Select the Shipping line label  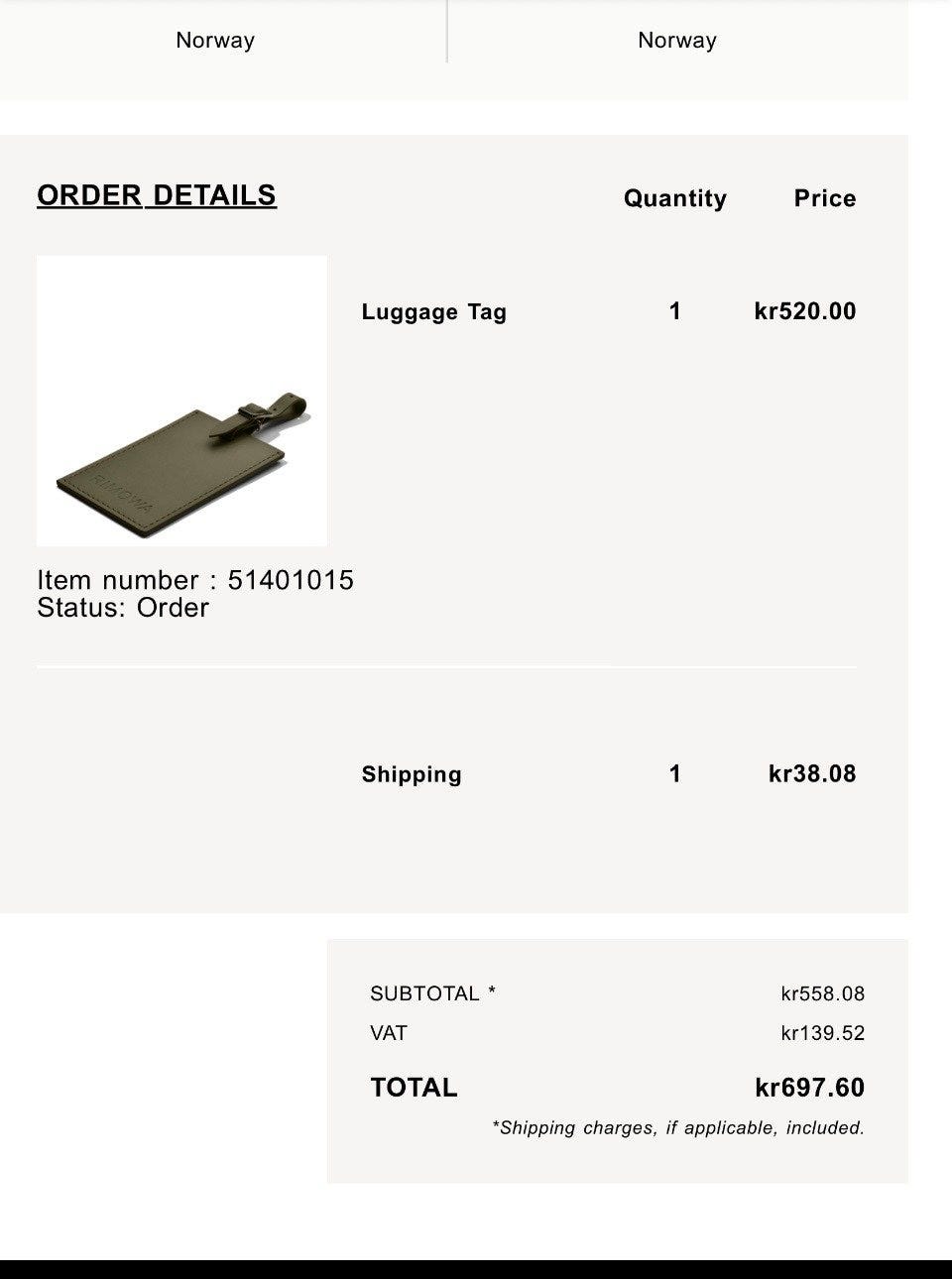412,774
